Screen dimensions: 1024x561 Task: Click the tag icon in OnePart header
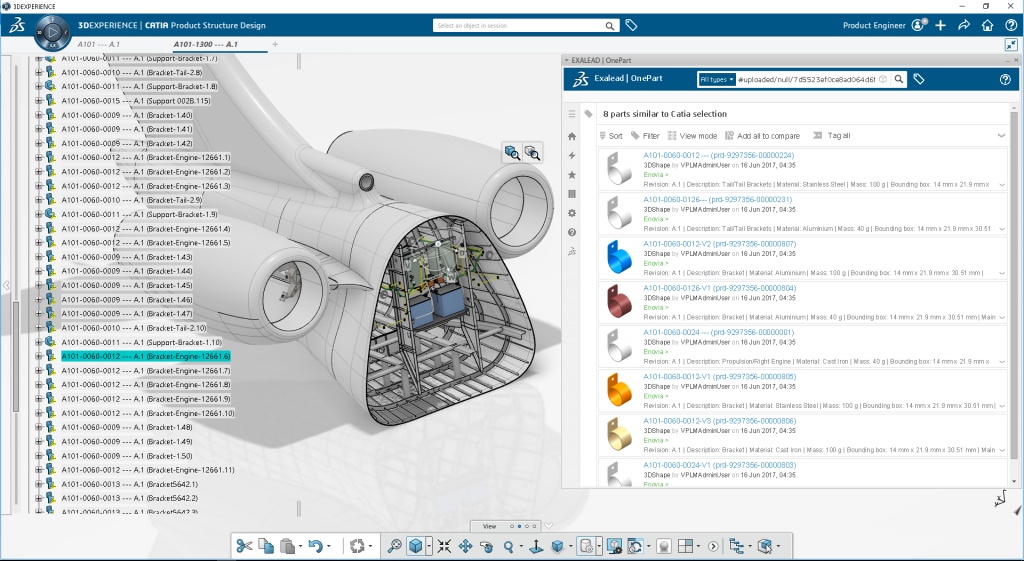coord(919,79)
